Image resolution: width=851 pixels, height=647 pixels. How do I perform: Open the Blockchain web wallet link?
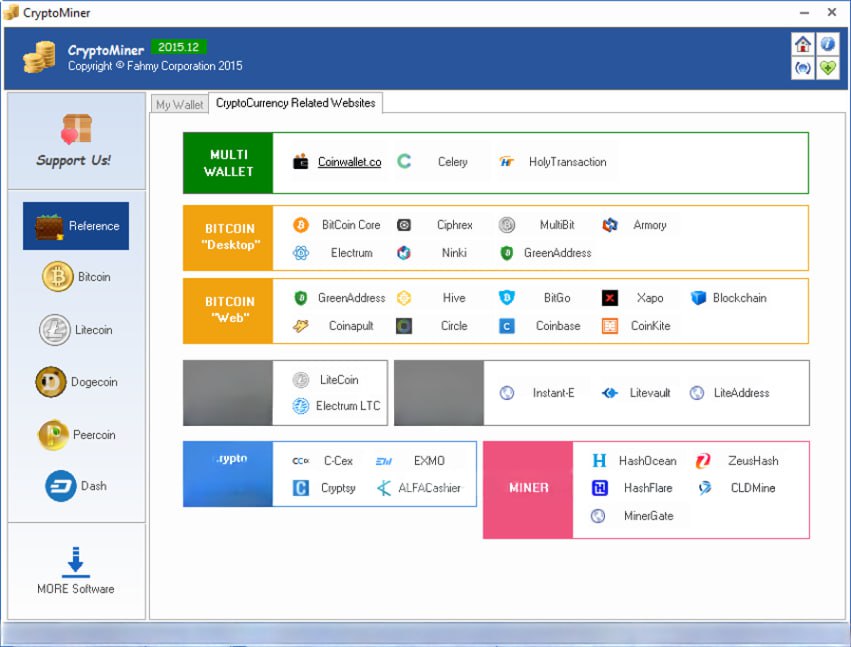click(x=739, y=298)
